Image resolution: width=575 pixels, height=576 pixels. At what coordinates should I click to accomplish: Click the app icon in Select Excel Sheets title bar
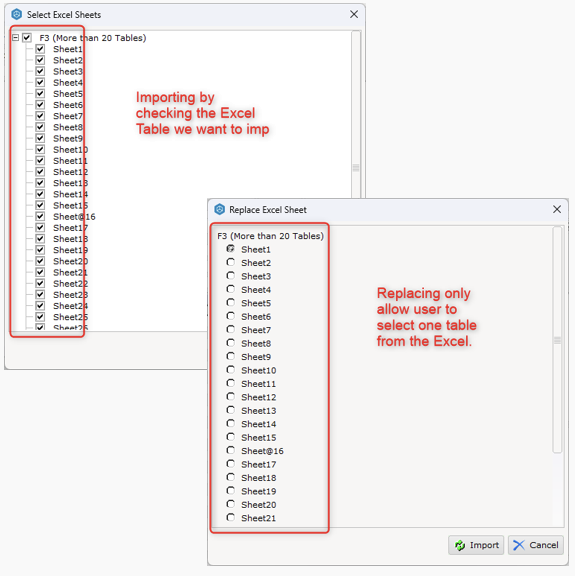(x=17, y=14)
